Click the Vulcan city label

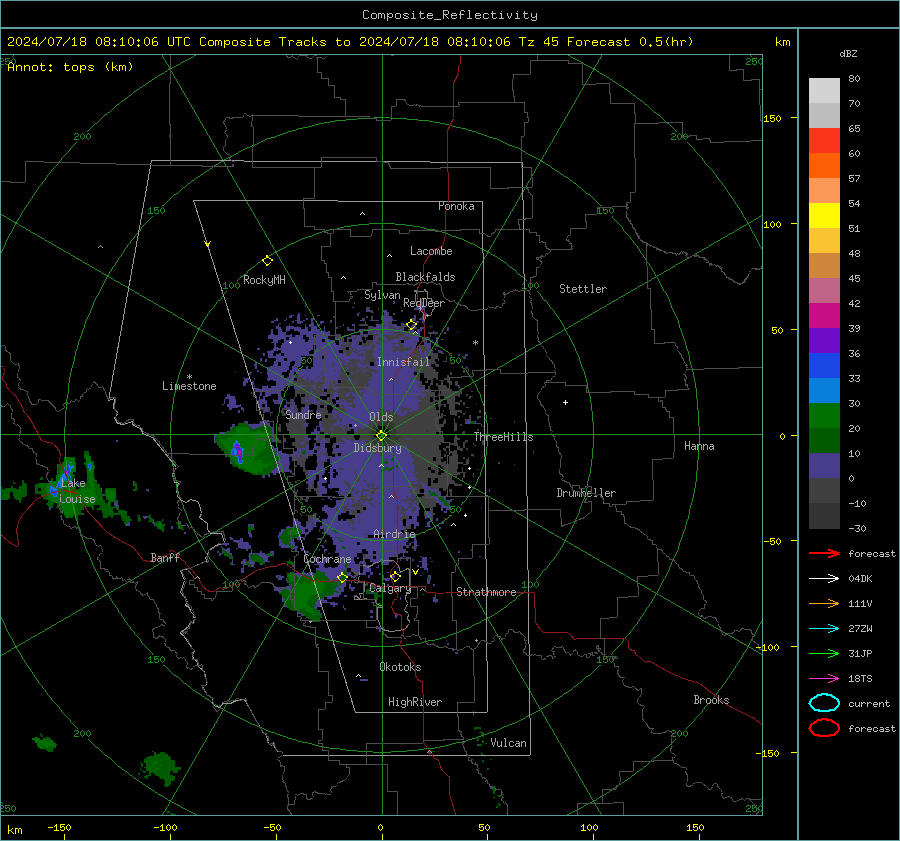click(x=508, y=743)
